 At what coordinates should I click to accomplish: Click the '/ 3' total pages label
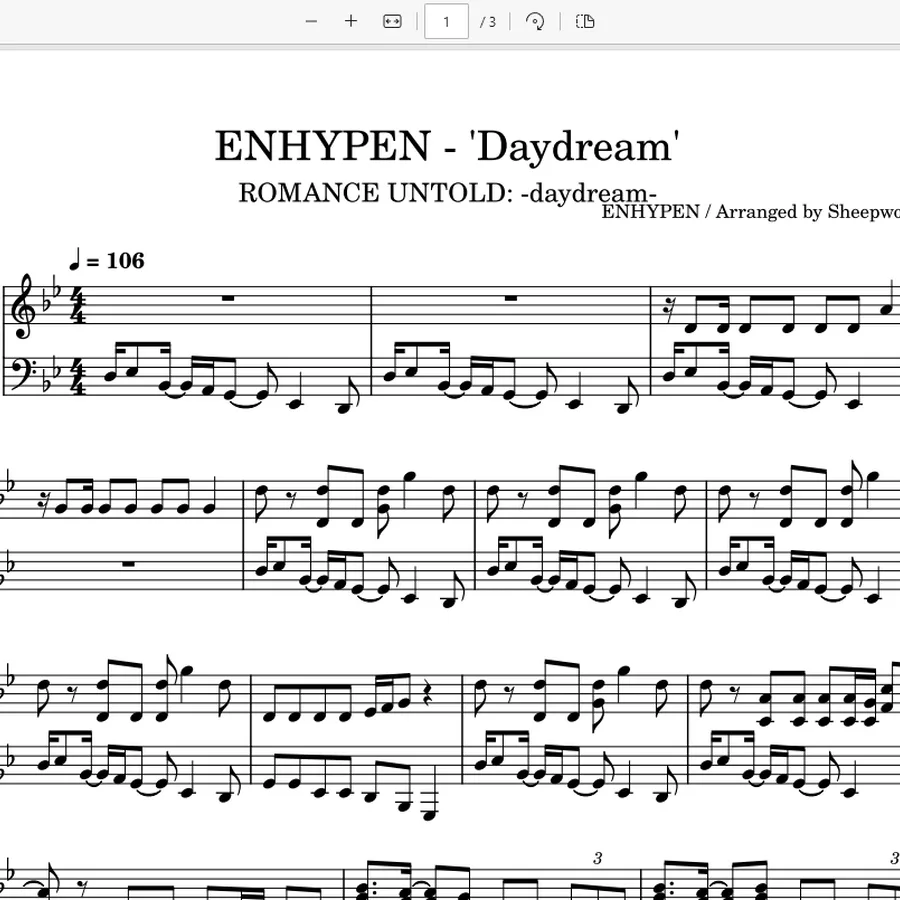click(x=488, y=22)
